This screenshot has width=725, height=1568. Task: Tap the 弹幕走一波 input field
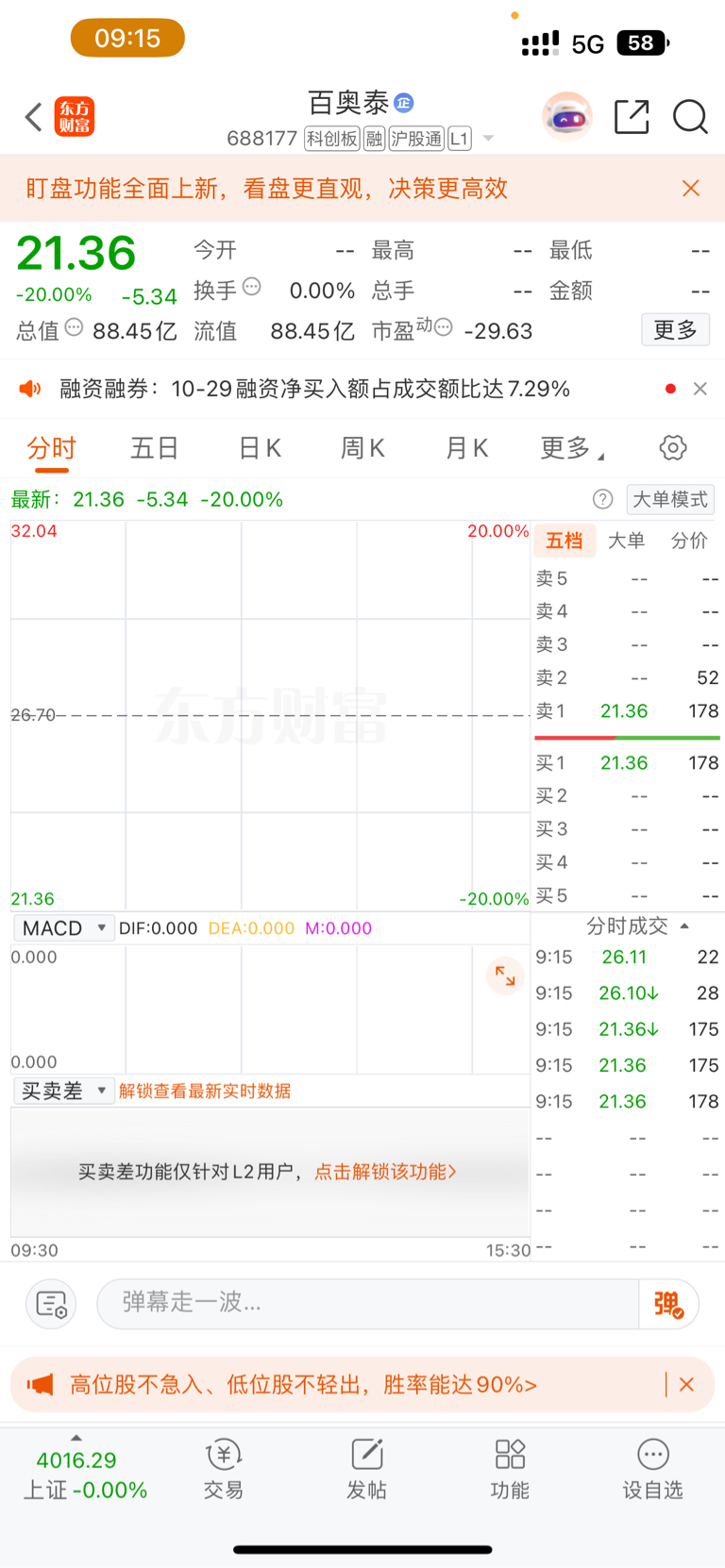click(368, 1304)
